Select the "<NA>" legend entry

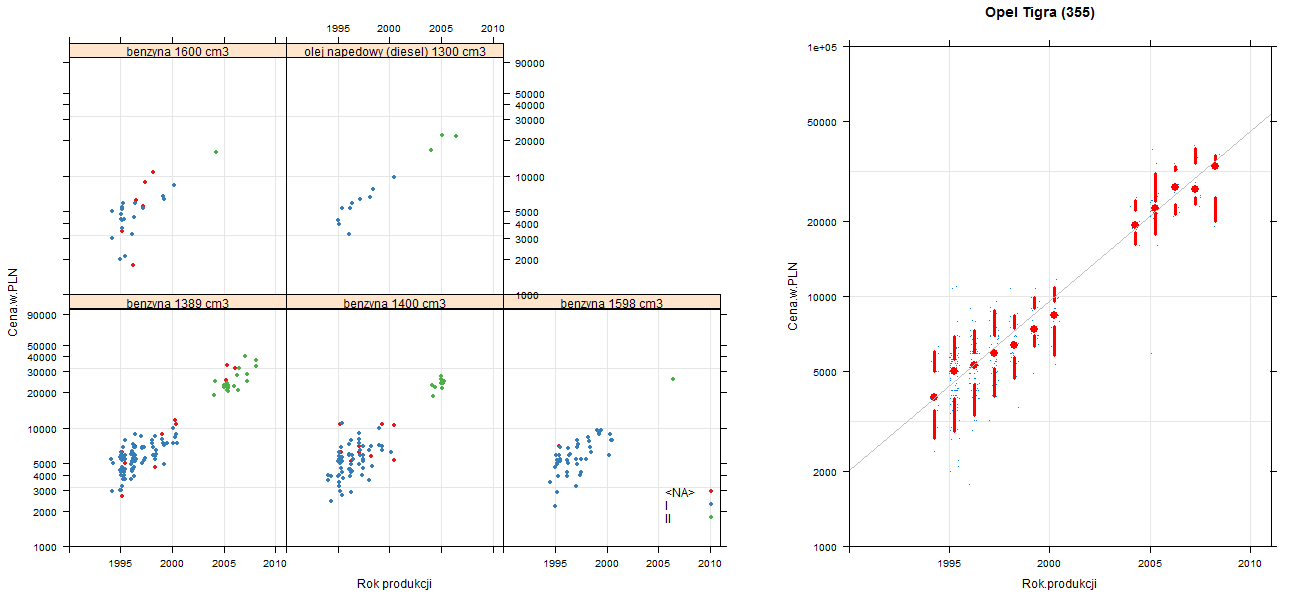pos(679,492)
